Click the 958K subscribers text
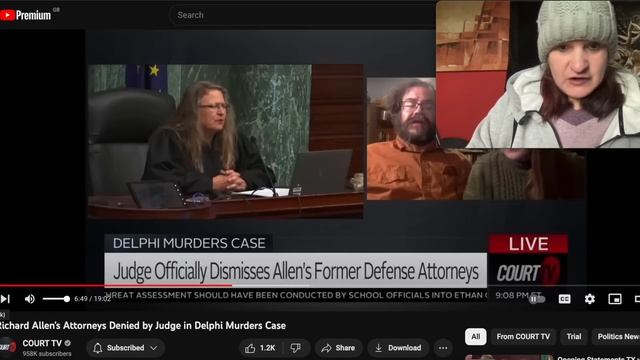Viewport: 640px width, 360px height. pos(47,354)
